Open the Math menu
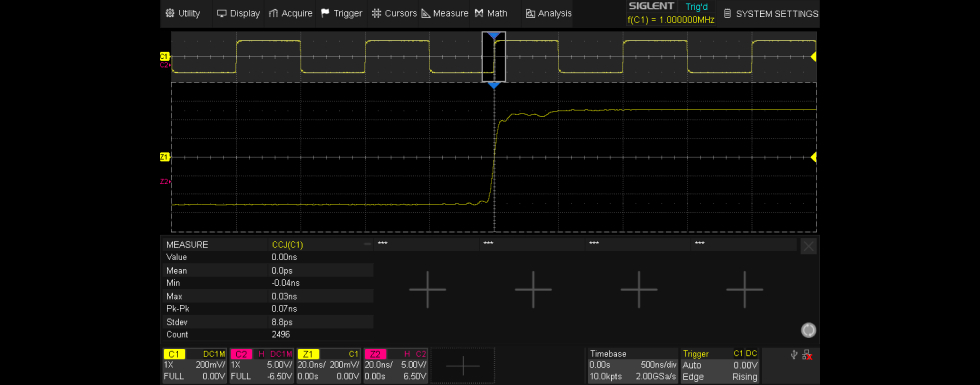Image resolution: width=980 pixels, height=385 pixels. pyautogui.click(x=491, y=13)
